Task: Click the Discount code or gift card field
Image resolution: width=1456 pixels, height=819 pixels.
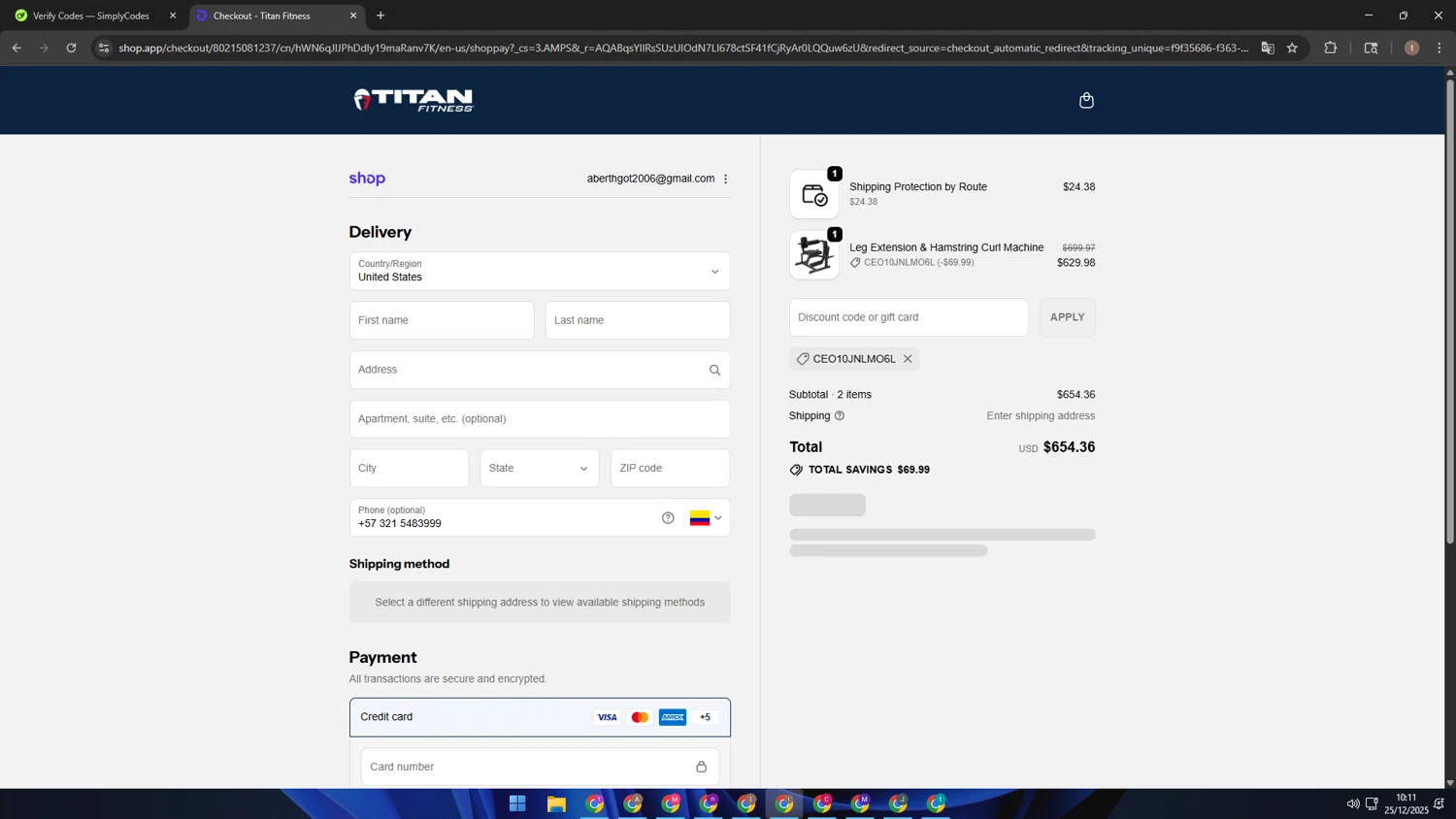Action: 909,317
